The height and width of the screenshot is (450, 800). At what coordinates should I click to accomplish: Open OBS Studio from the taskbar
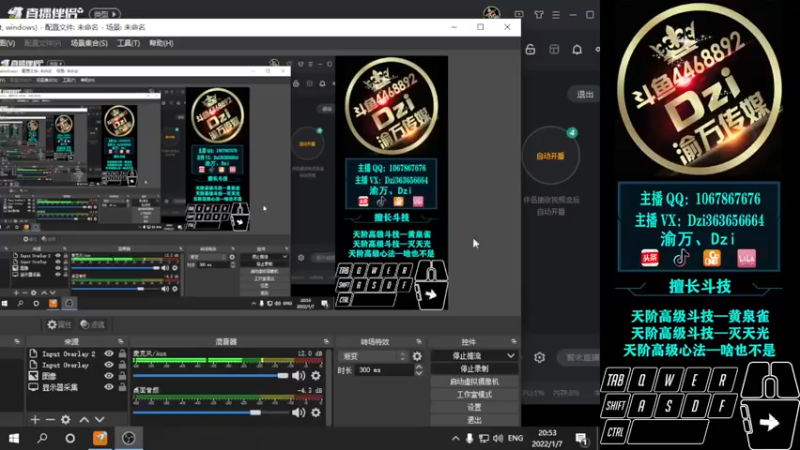pos(129,438)
